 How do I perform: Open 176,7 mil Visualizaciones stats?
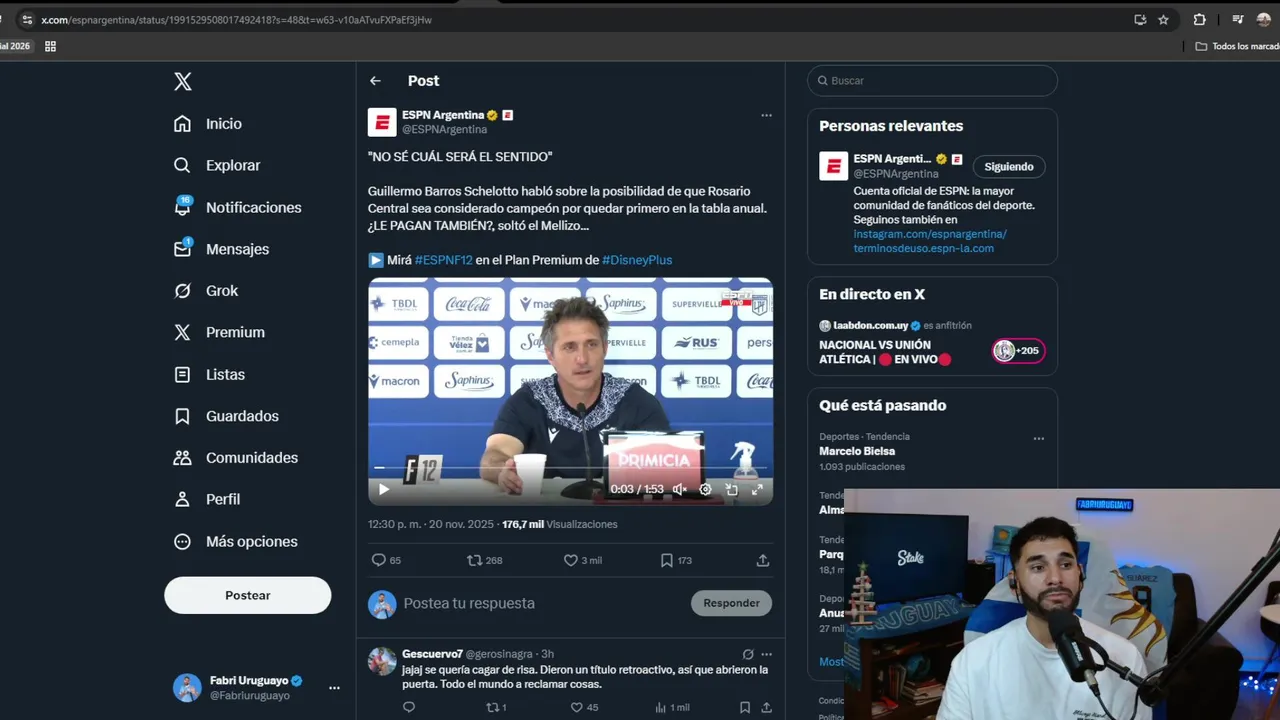pos(560,524)
